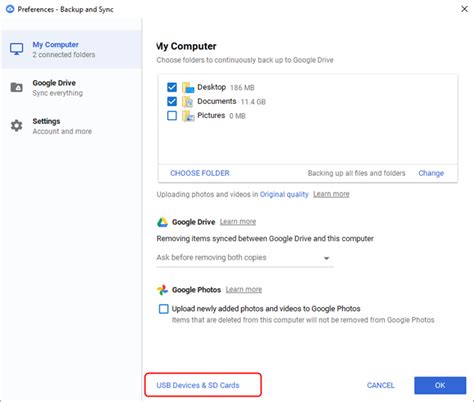Open USB Devices & SD Cards link
474x402 pixels.
[198, 385]
